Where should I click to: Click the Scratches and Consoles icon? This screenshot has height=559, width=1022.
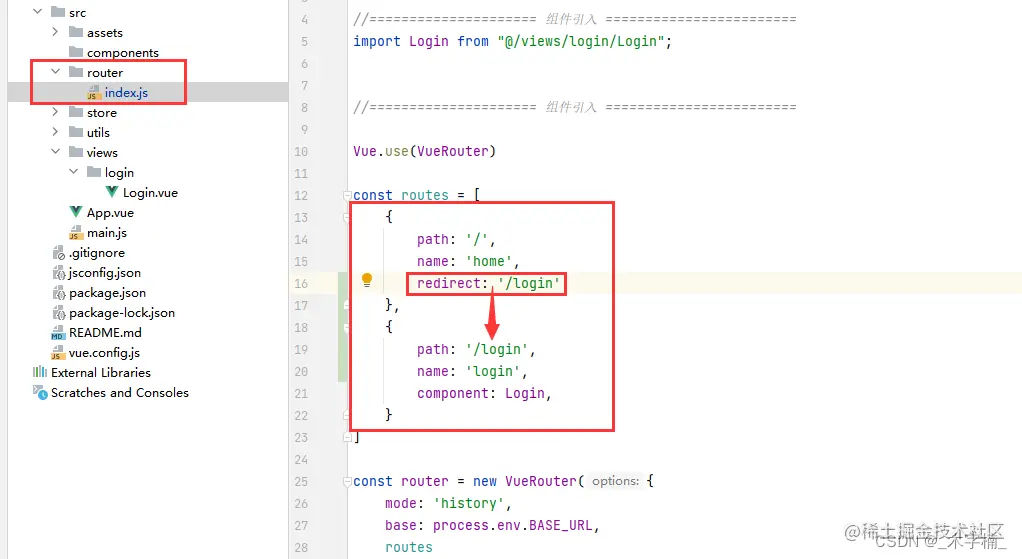(x=40, y=393)
